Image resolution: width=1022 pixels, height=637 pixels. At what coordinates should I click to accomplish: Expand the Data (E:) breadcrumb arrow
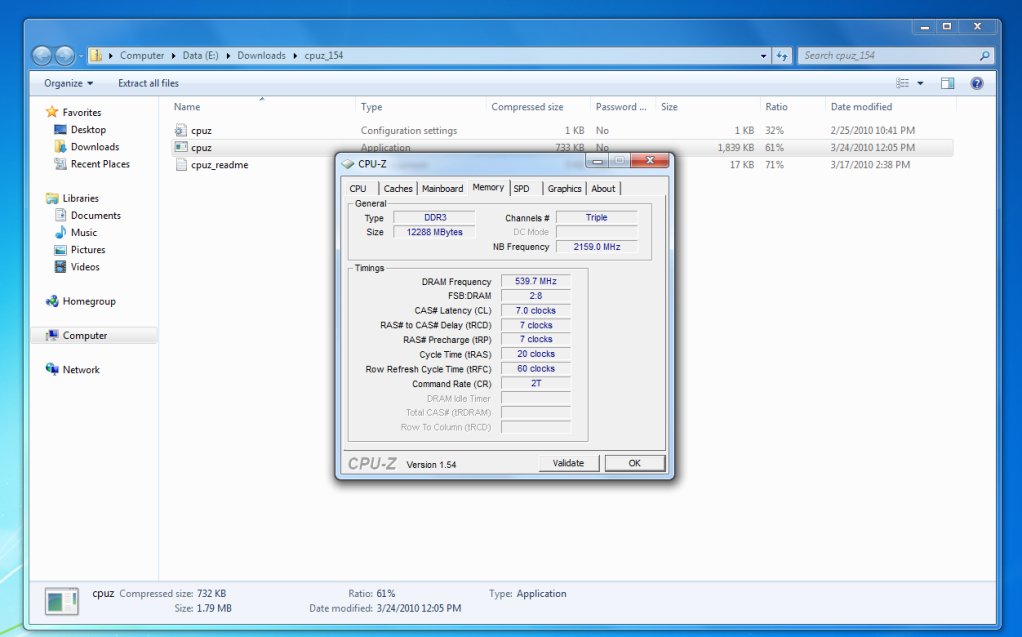228,56
